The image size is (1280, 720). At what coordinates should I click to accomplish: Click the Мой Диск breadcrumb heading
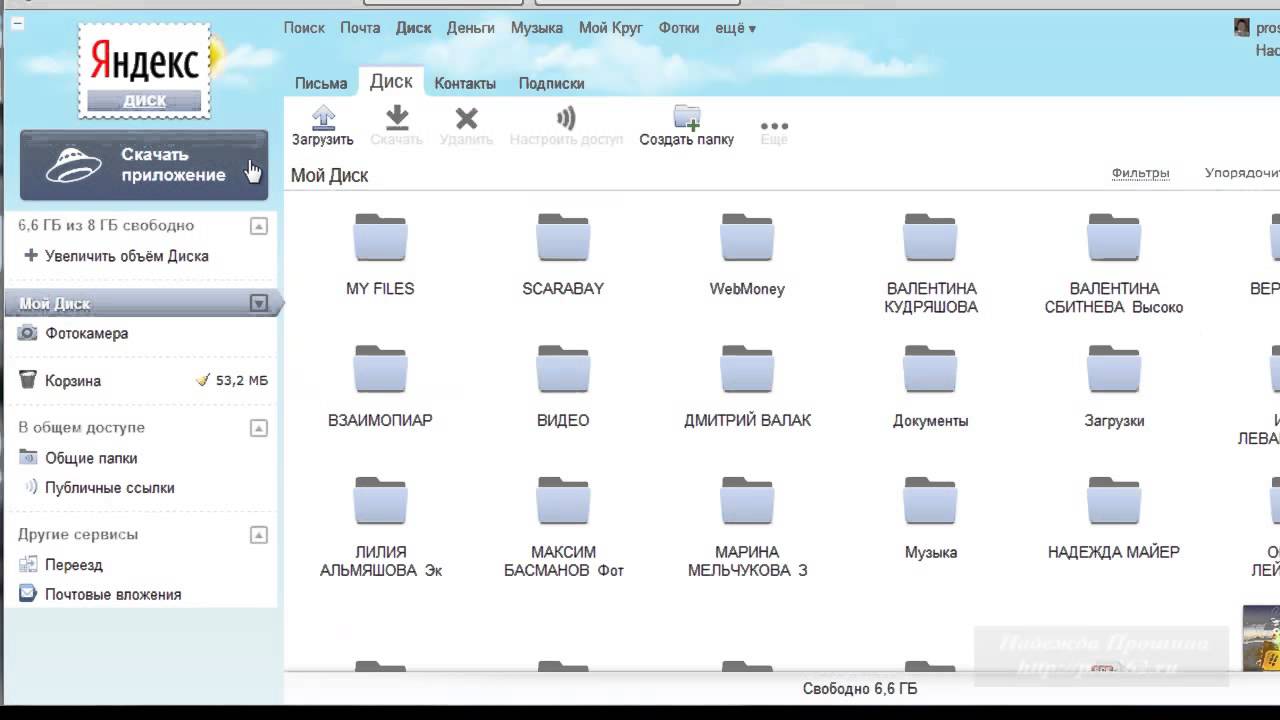click(x=329, y=175)
